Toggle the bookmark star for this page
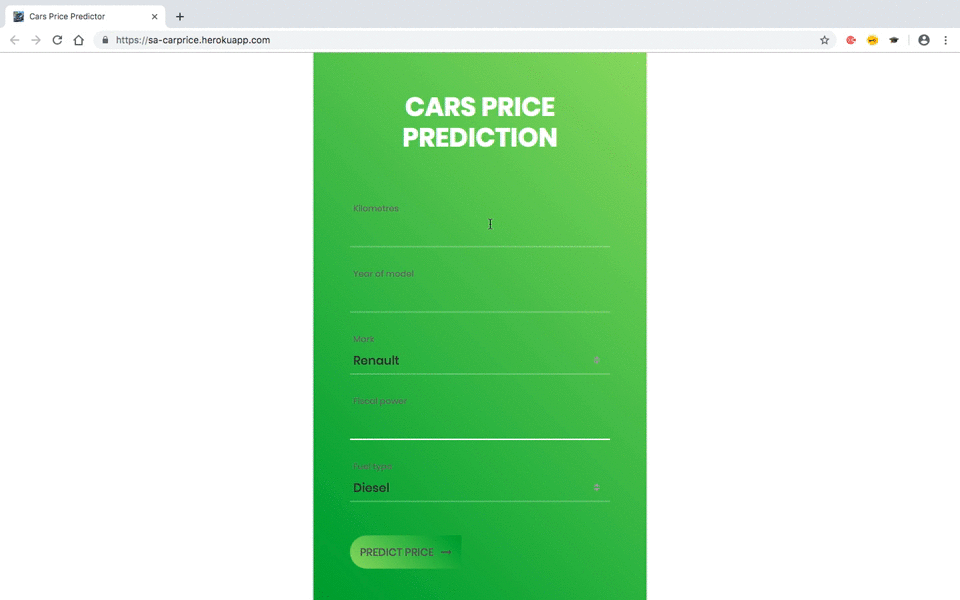The width and height of the screenshot is (960, 600). point(824,40)
